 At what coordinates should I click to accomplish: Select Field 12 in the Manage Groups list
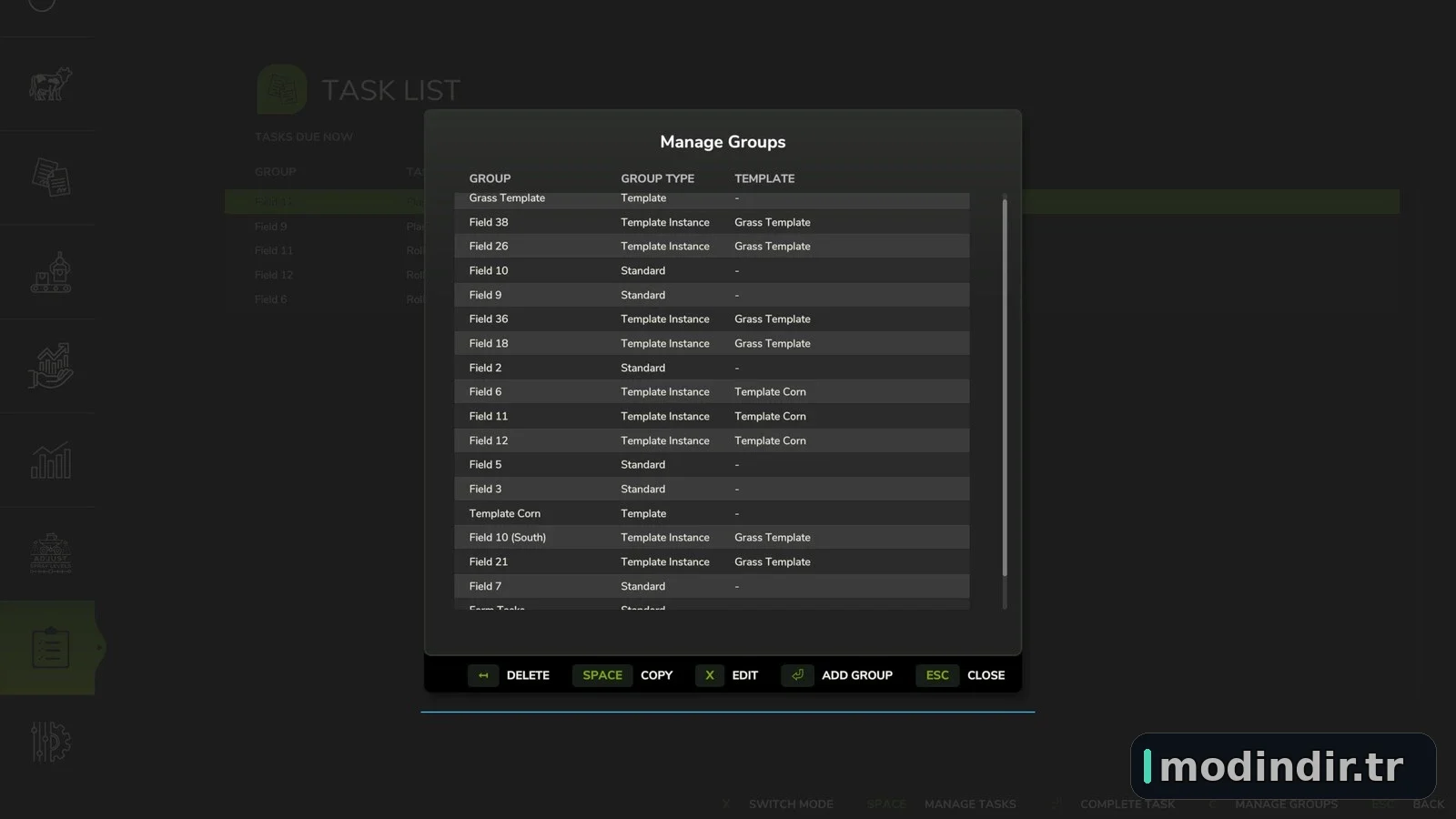click(712, 440)
